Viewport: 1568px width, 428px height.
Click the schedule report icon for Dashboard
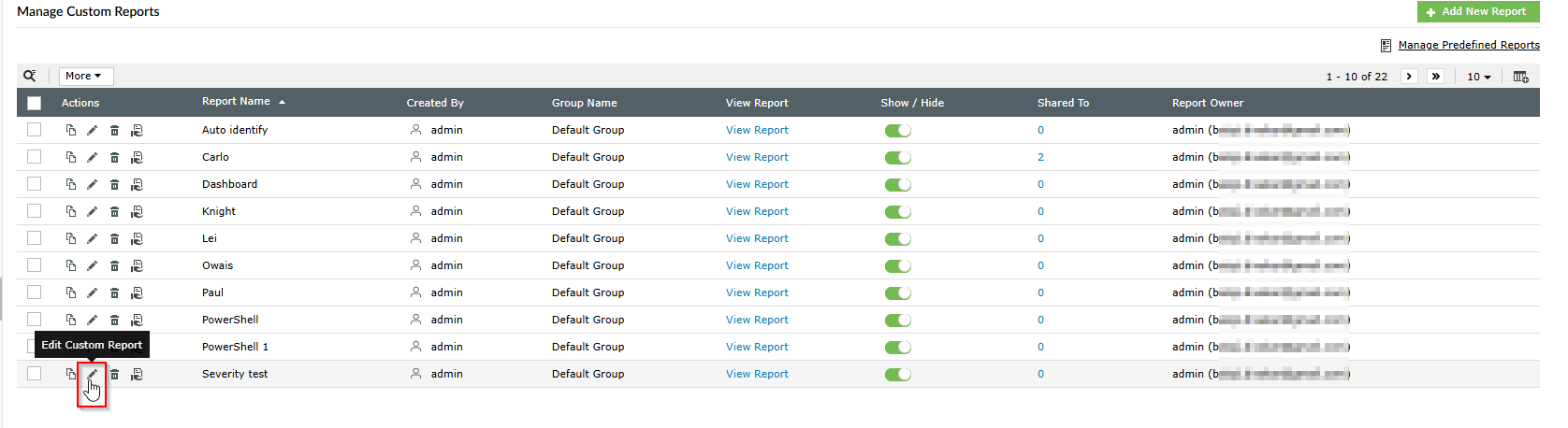(x=137, y=184)
